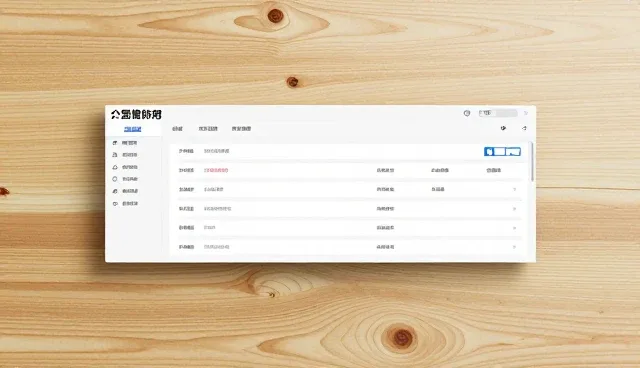Open the pink highlighted text in the second row
640x368 pixels.
(x=216, y=170)
